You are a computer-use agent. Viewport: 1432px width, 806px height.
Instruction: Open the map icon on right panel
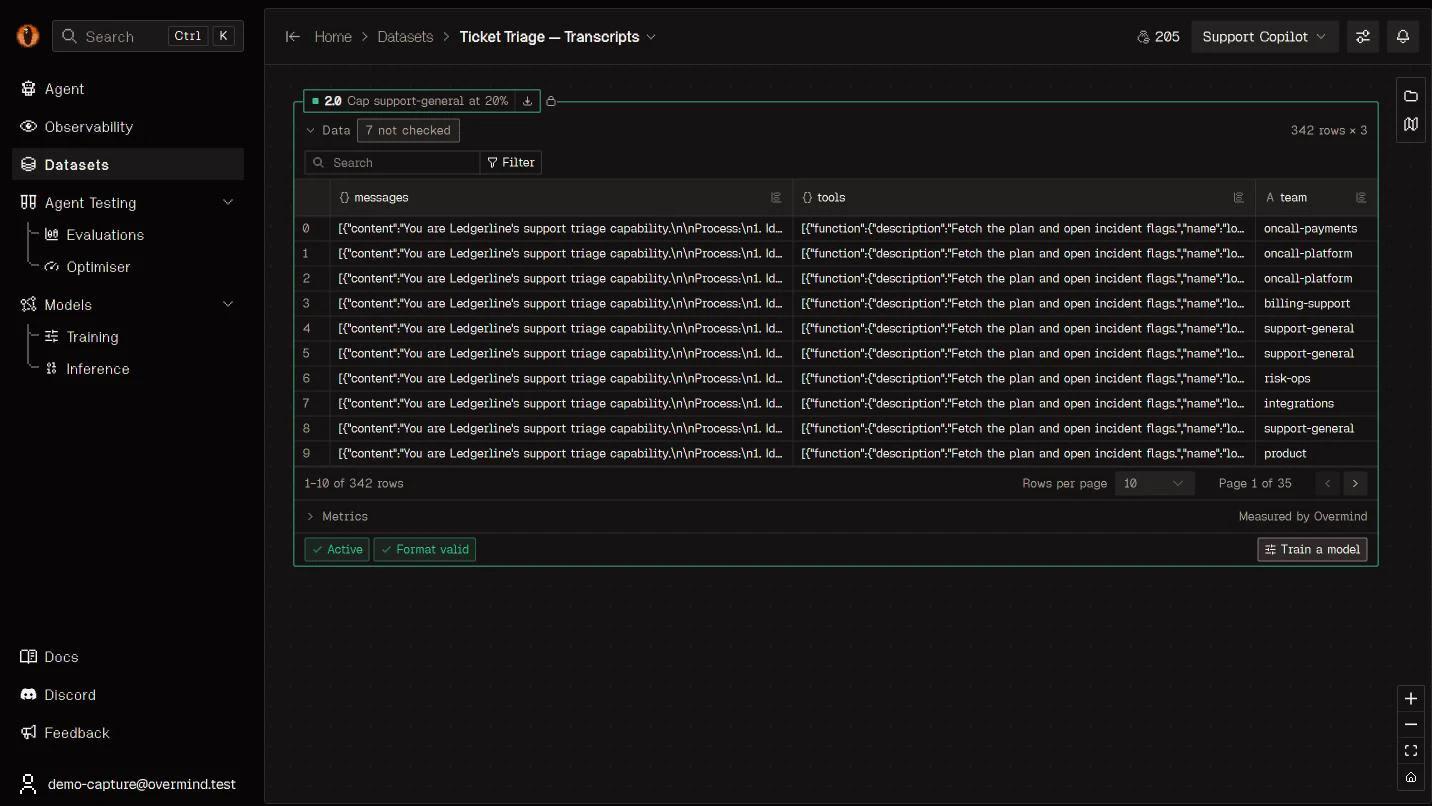tap(1411, 125)
